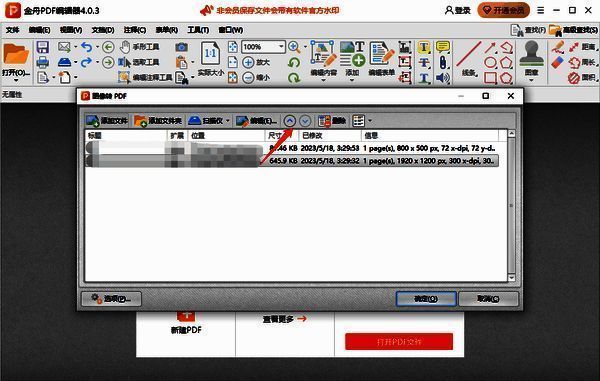Open the Window (窗口(W)) menu
This screenshot has height=381, width=600.
tap(230, 30)
